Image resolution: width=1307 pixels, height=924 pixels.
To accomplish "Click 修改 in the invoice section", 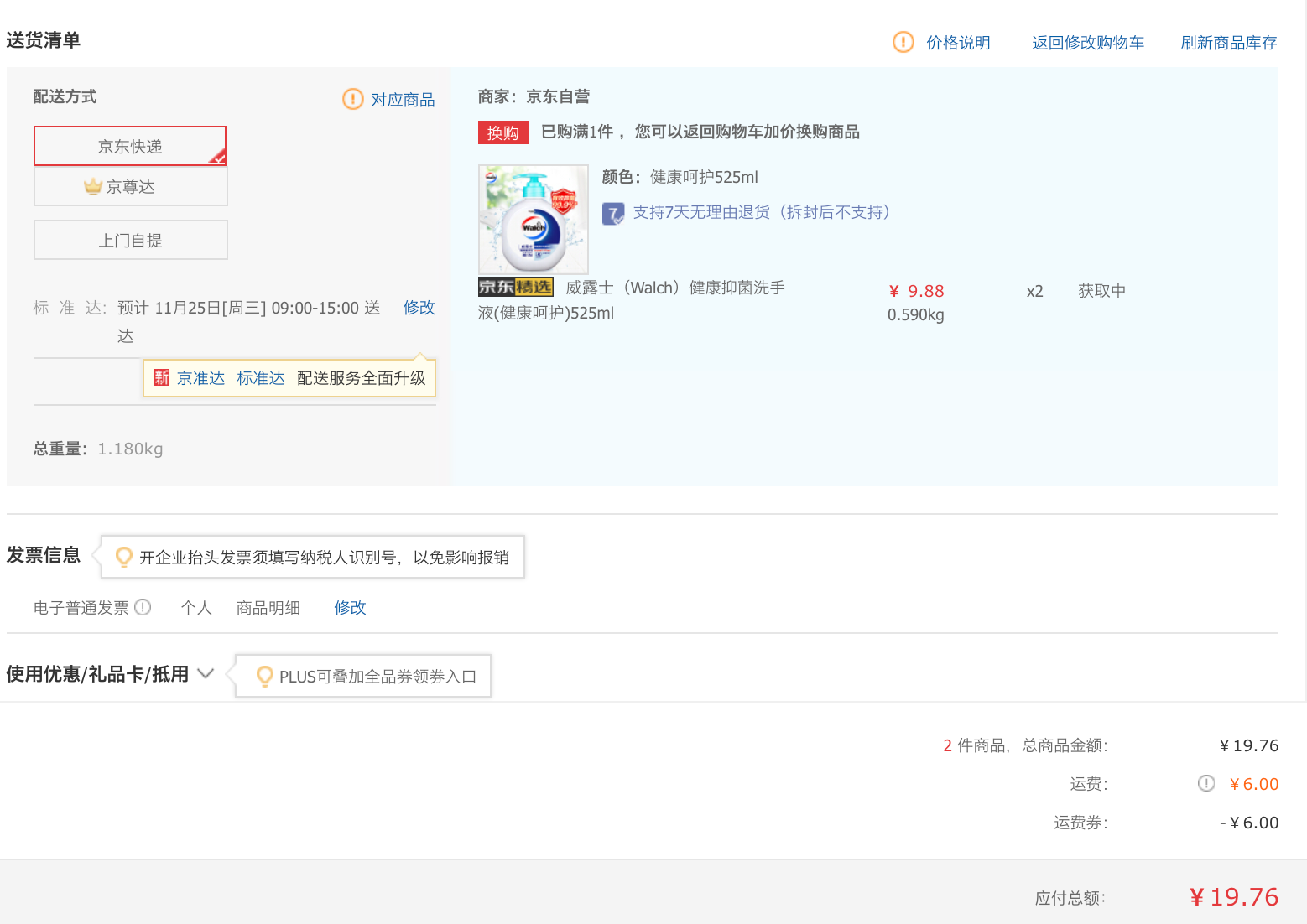I will point(350,608).
